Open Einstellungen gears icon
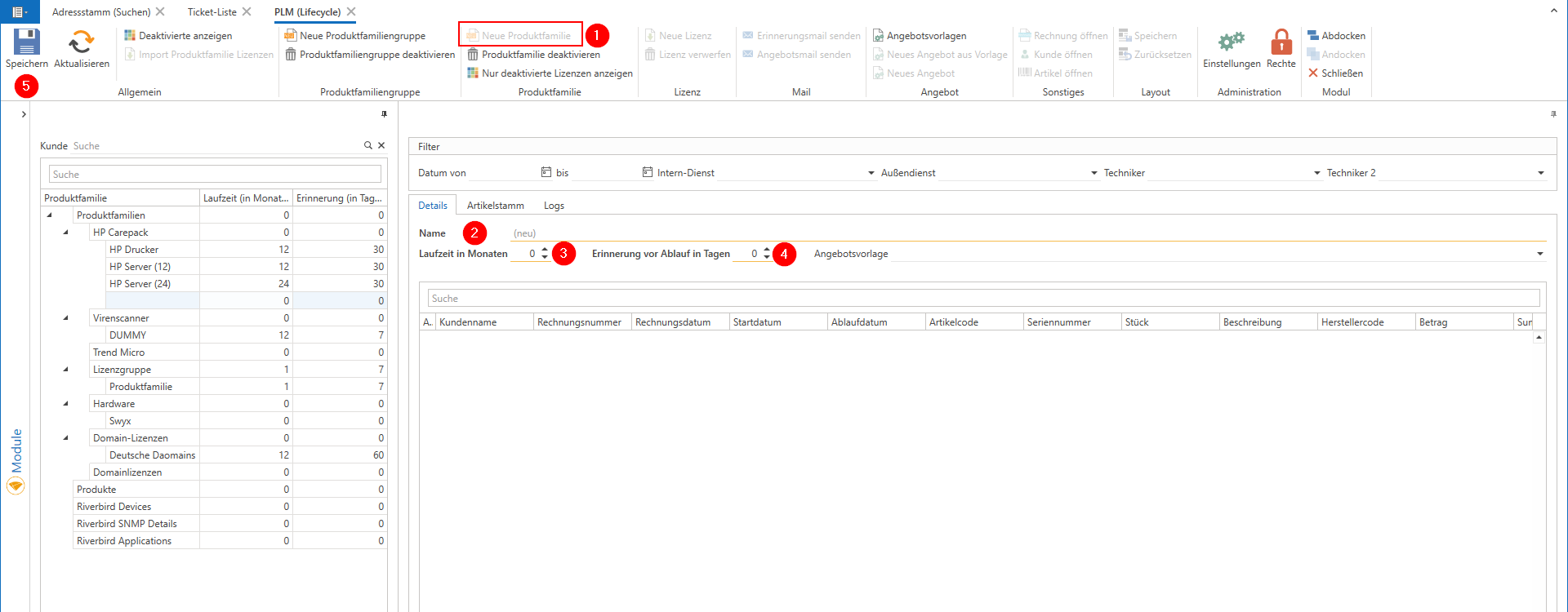This screenshot has height=612, width=1568. [x=1231, y=42]
